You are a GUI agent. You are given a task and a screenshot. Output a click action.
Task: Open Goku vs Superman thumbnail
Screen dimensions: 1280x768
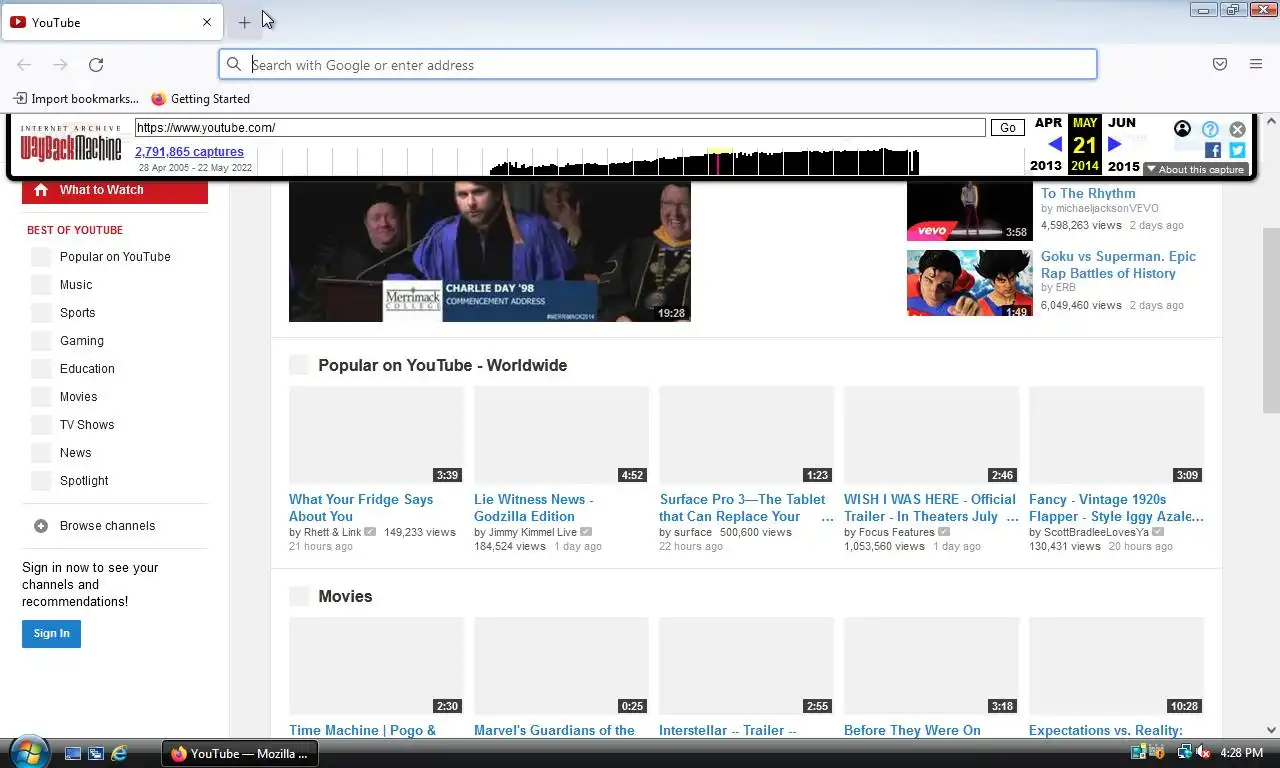(969, 283)
